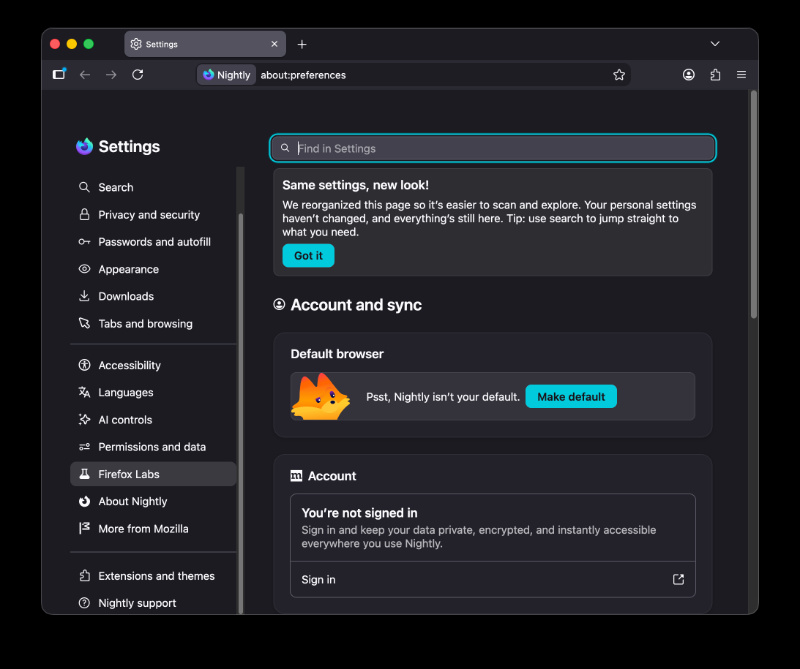This screenshot has height=669, width=800.
Task: Click the Nightly identity badge in address bar
Action: coord(227,75)
